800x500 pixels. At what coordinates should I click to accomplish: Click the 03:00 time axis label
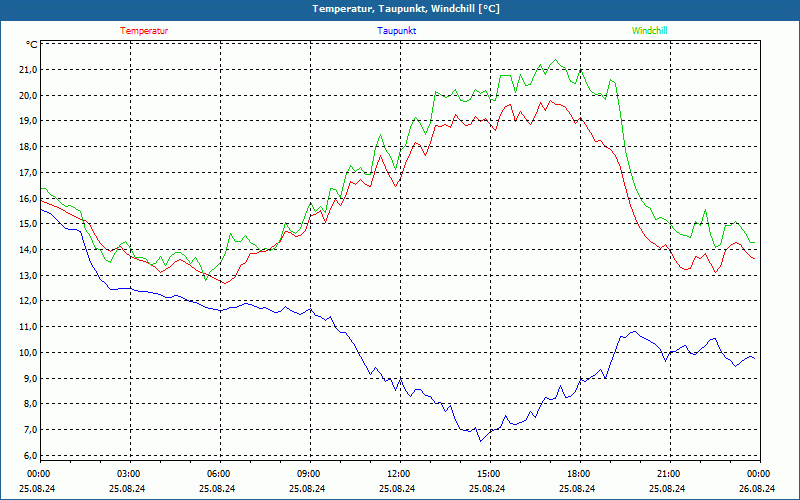point(129,474)
